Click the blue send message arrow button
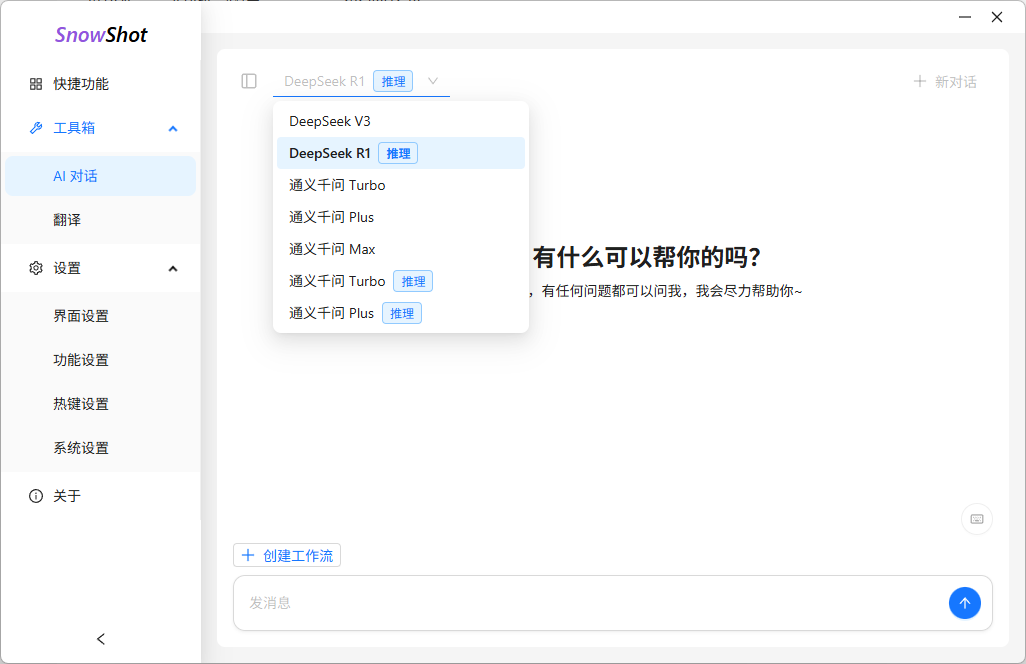 [x=964, y=603]
